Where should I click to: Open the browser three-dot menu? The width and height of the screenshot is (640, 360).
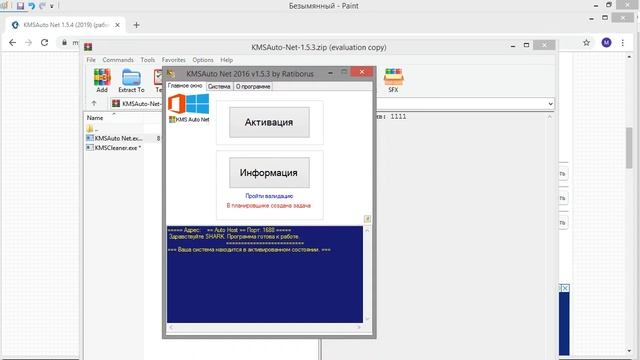[x=623, y=42]
